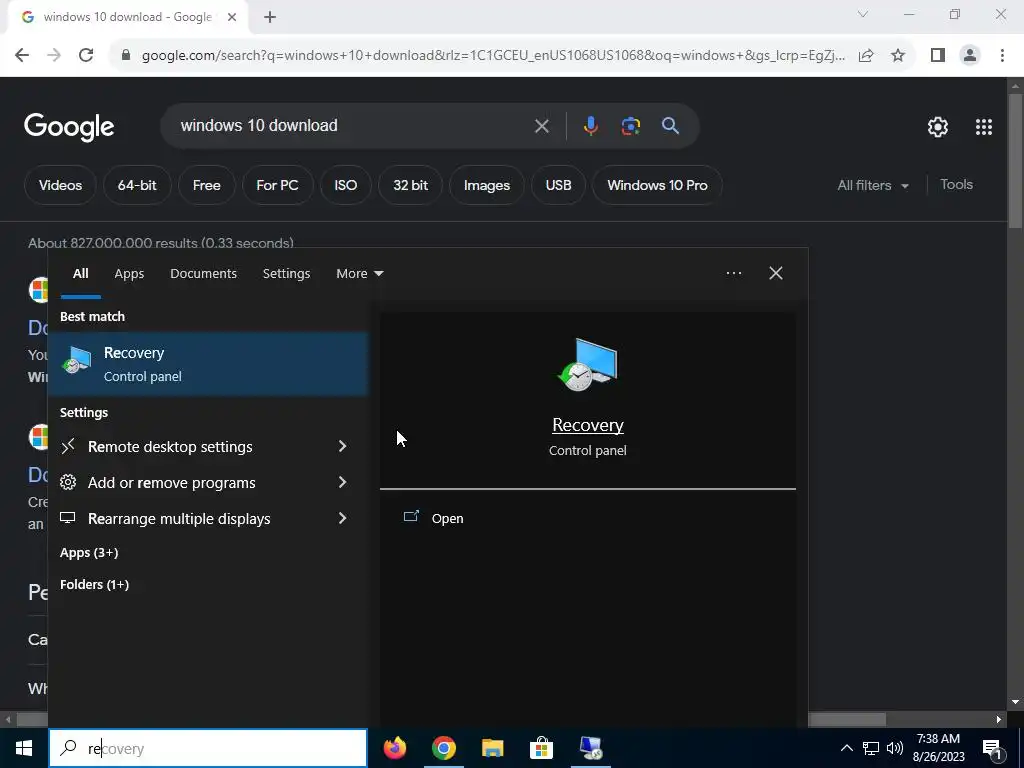This screenshot has height=768, width=1024.
Task: Filter results by 64-bit chip
Action: point(137,185)
